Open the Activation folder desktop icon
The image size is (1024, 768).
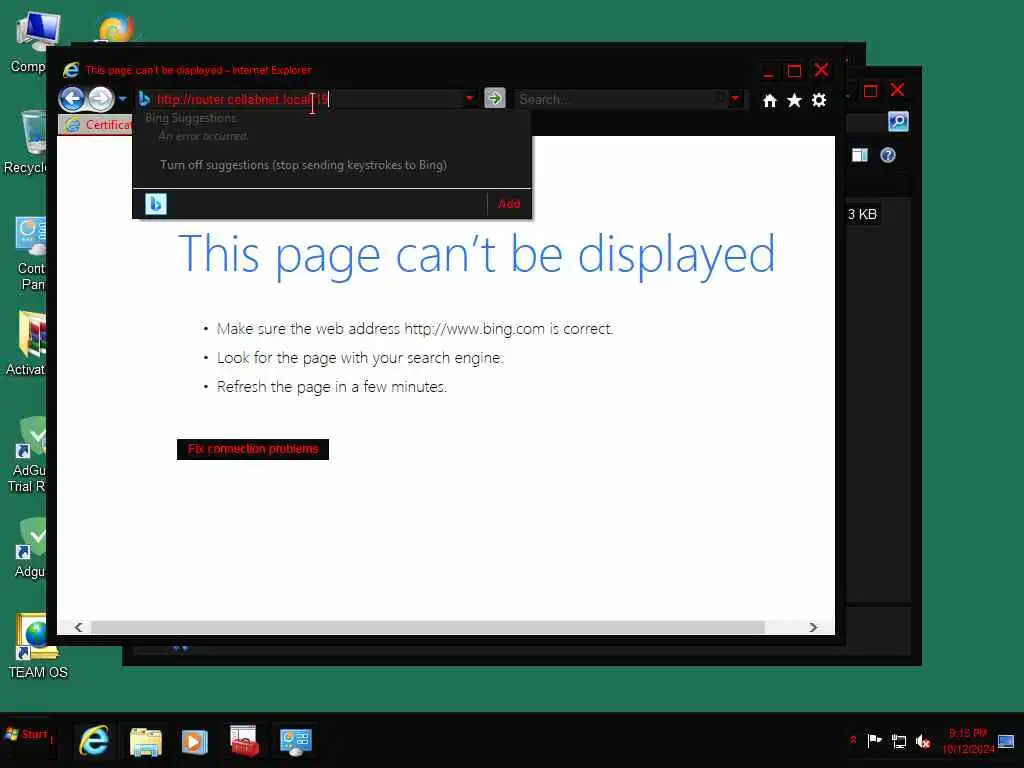(x=26, y=344)
